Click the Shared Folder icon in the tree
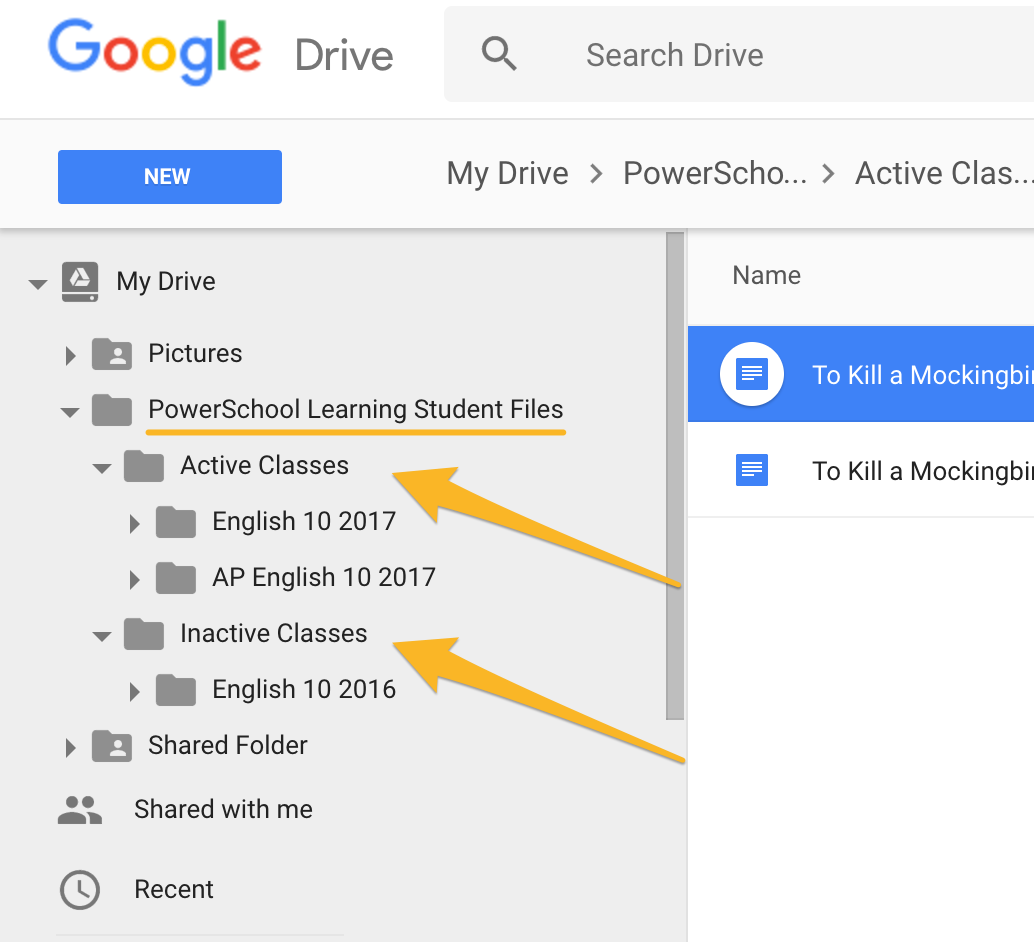This screenshot has width=1034, height=942. pos(112,745)
